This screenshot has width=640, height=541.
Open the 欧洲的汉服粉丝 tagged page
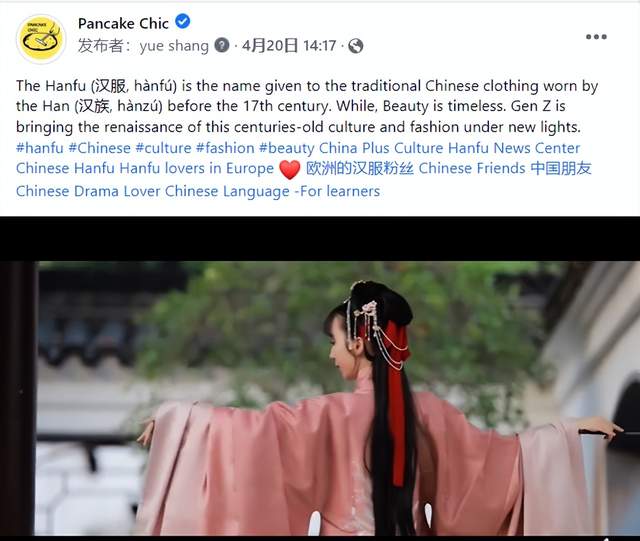(x=360, y=168)
